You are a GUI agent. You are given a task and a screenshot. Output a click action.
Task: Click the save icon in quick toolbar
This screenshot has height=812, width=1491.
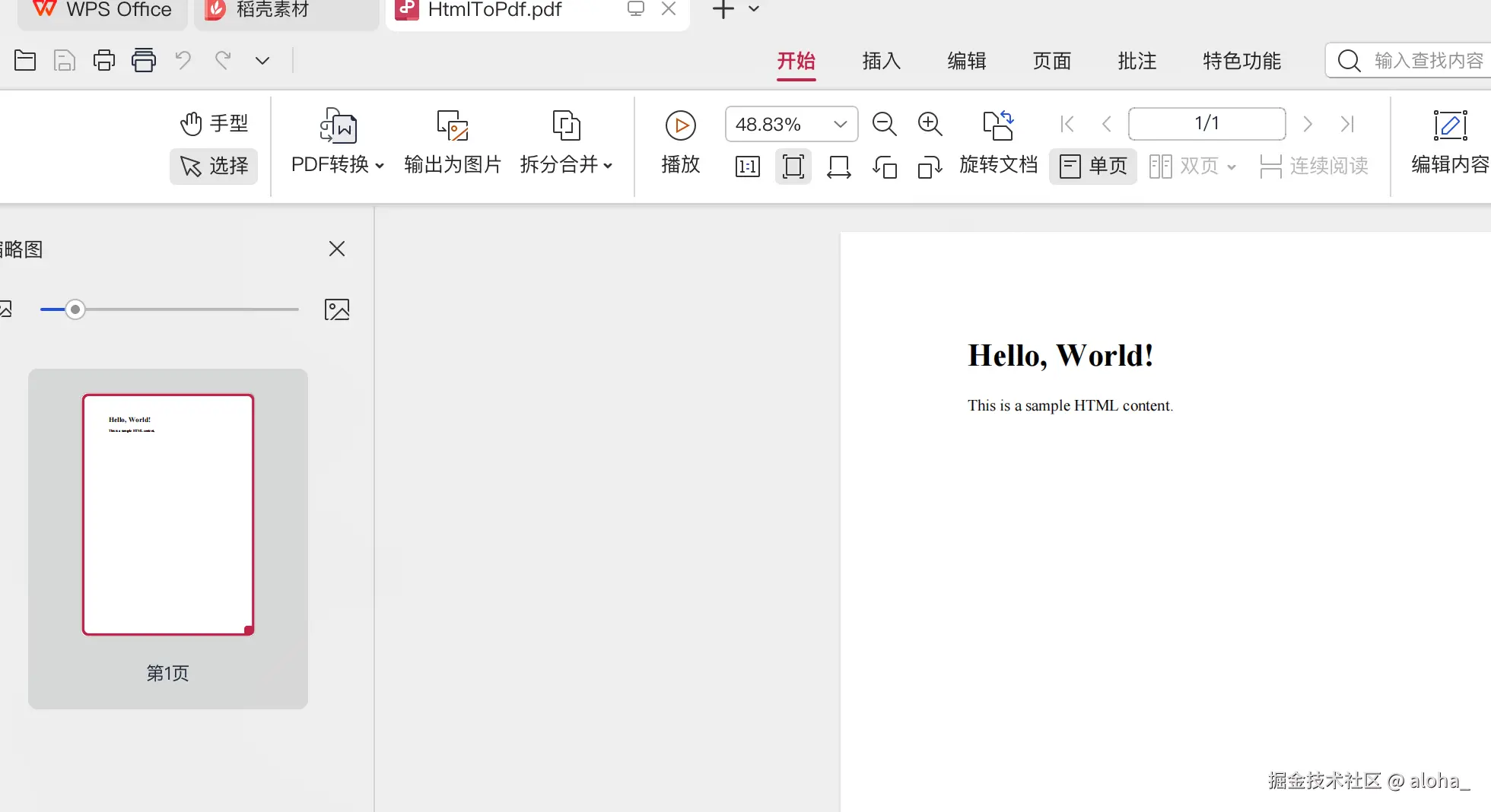65,60
